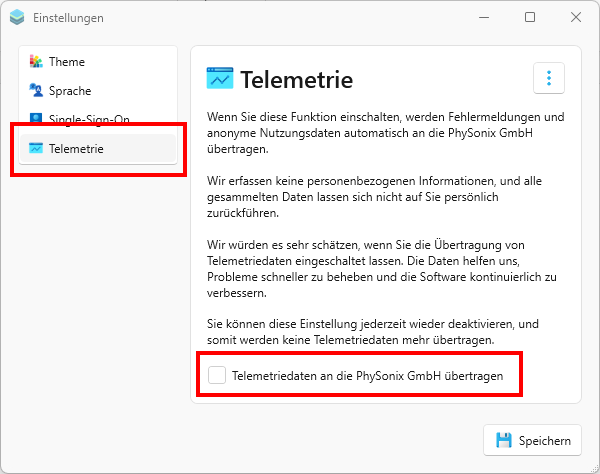Go to the Single-Sign-On settings page

89,120
